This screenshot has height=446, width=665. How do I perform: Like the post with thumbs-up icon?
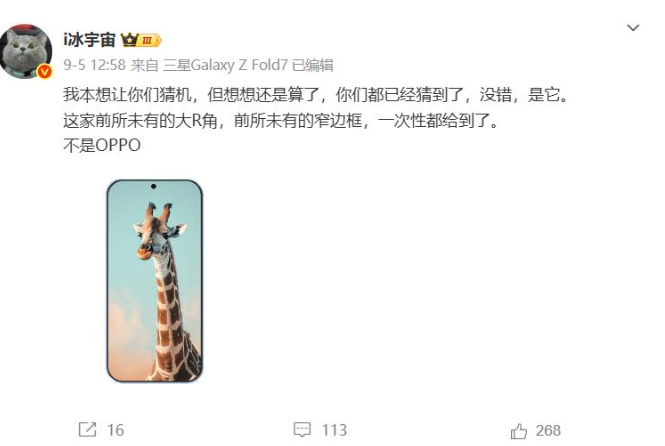(x=518, y=431)
